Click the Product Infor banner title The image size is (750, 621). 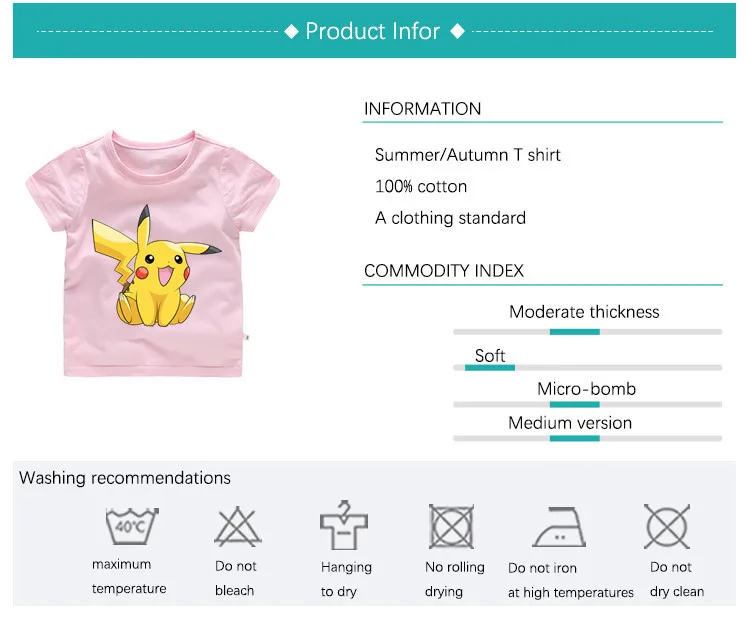point(373,31)
